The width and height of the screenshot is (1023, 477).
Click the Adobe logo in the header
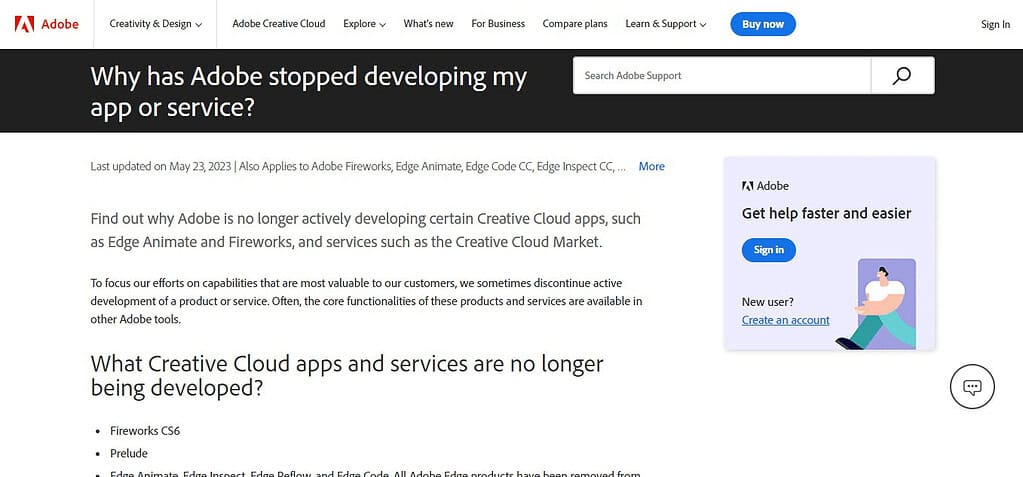click(46, 24)
